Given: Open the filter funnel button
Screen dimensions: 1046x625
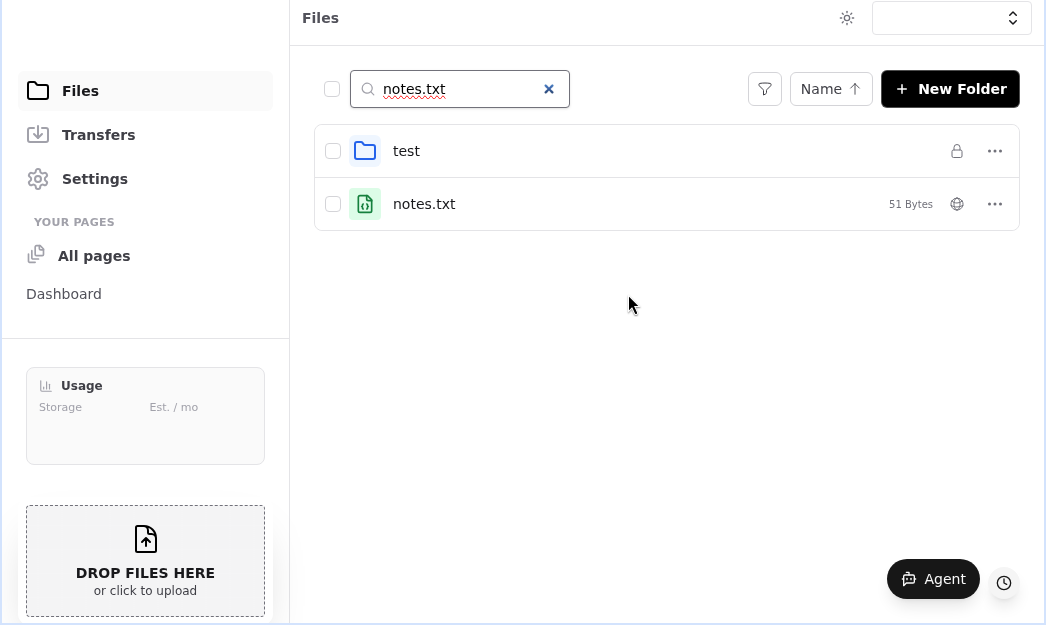Looking at the screenshot, I should (x=764, y=89).
